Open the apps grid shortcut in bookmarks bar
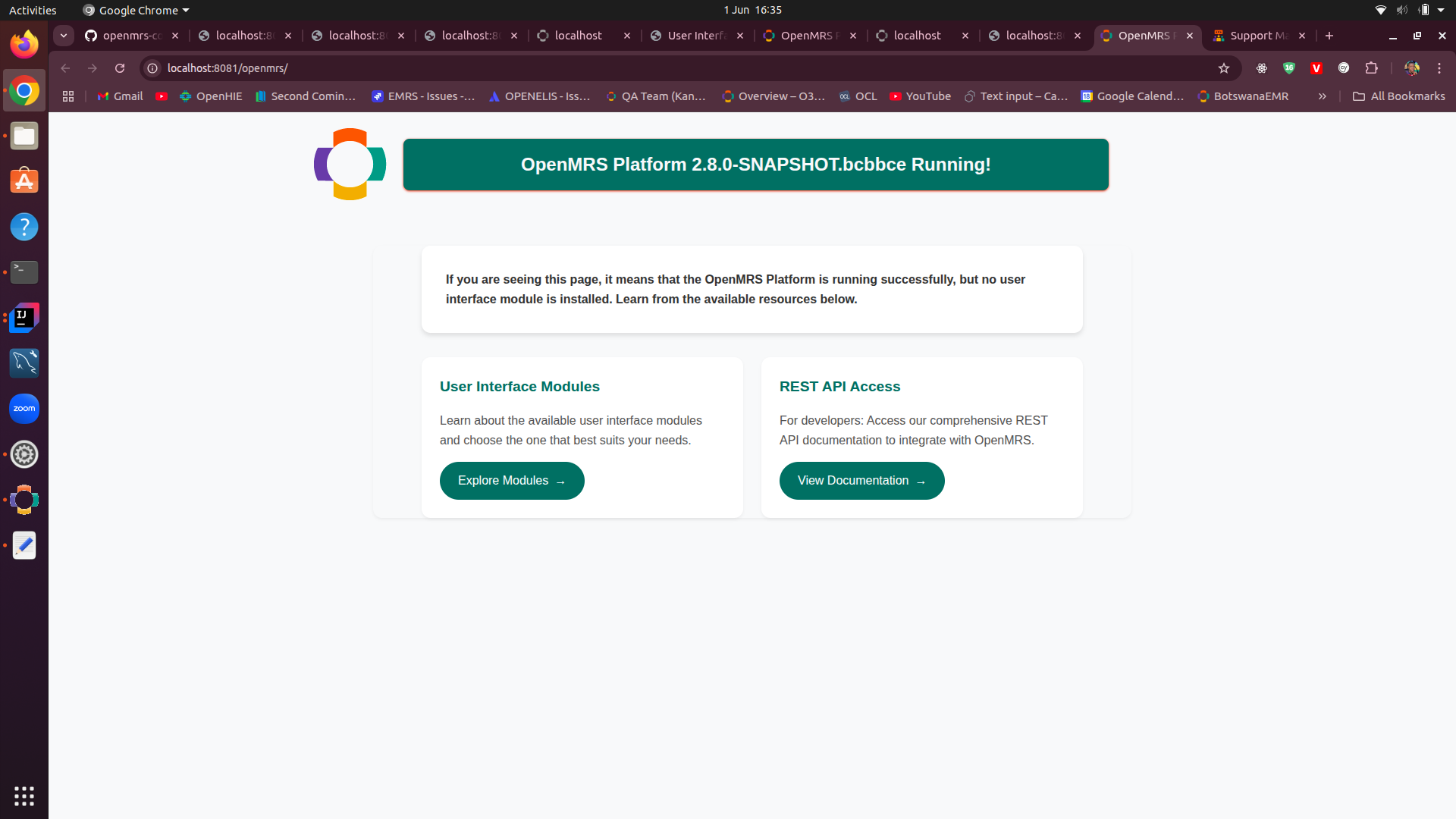1456x819 pixels. click(68, 96)
